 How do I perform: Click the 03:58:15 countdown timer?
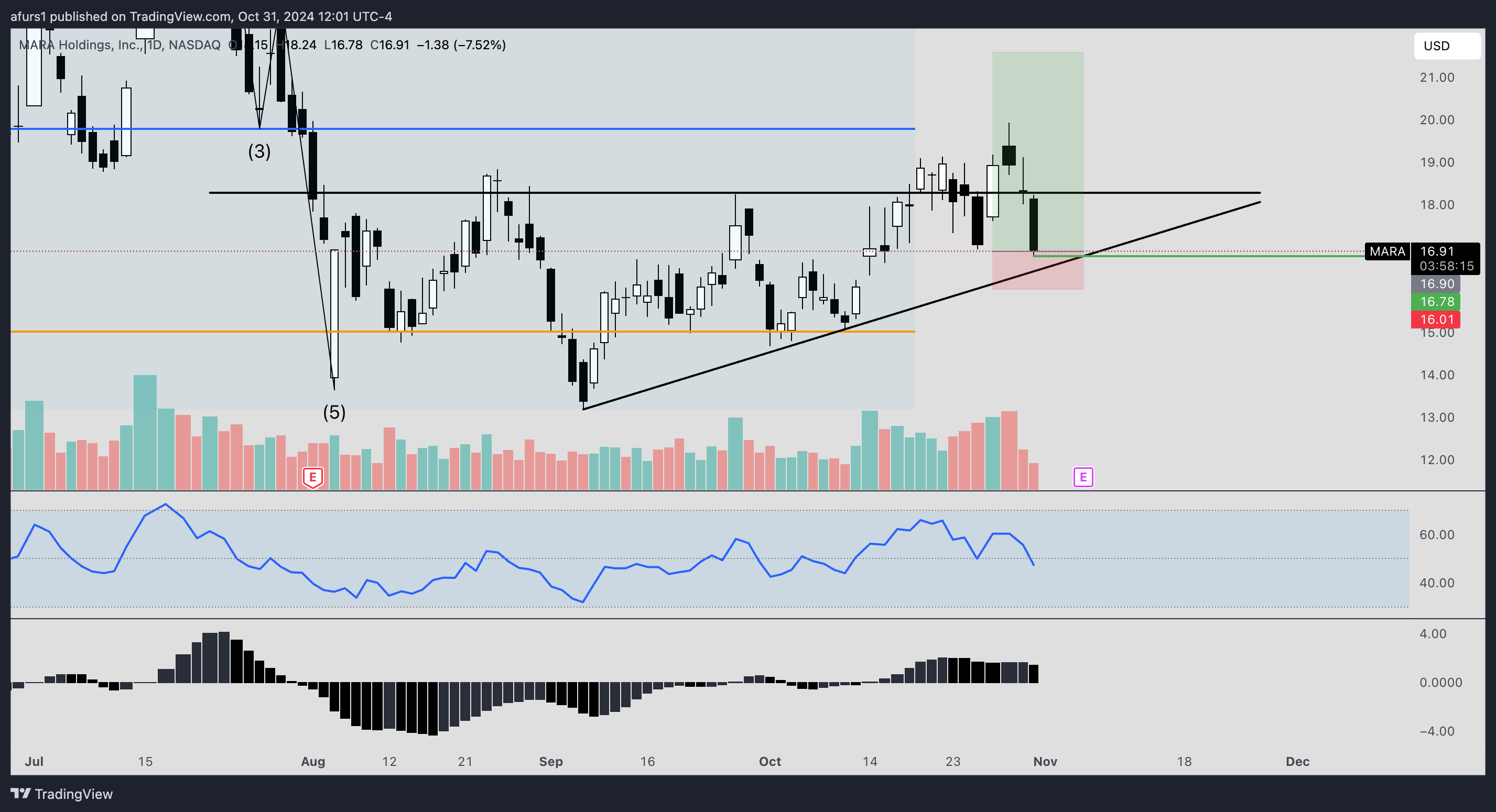pyautogui.click(x=1446, y=266)
